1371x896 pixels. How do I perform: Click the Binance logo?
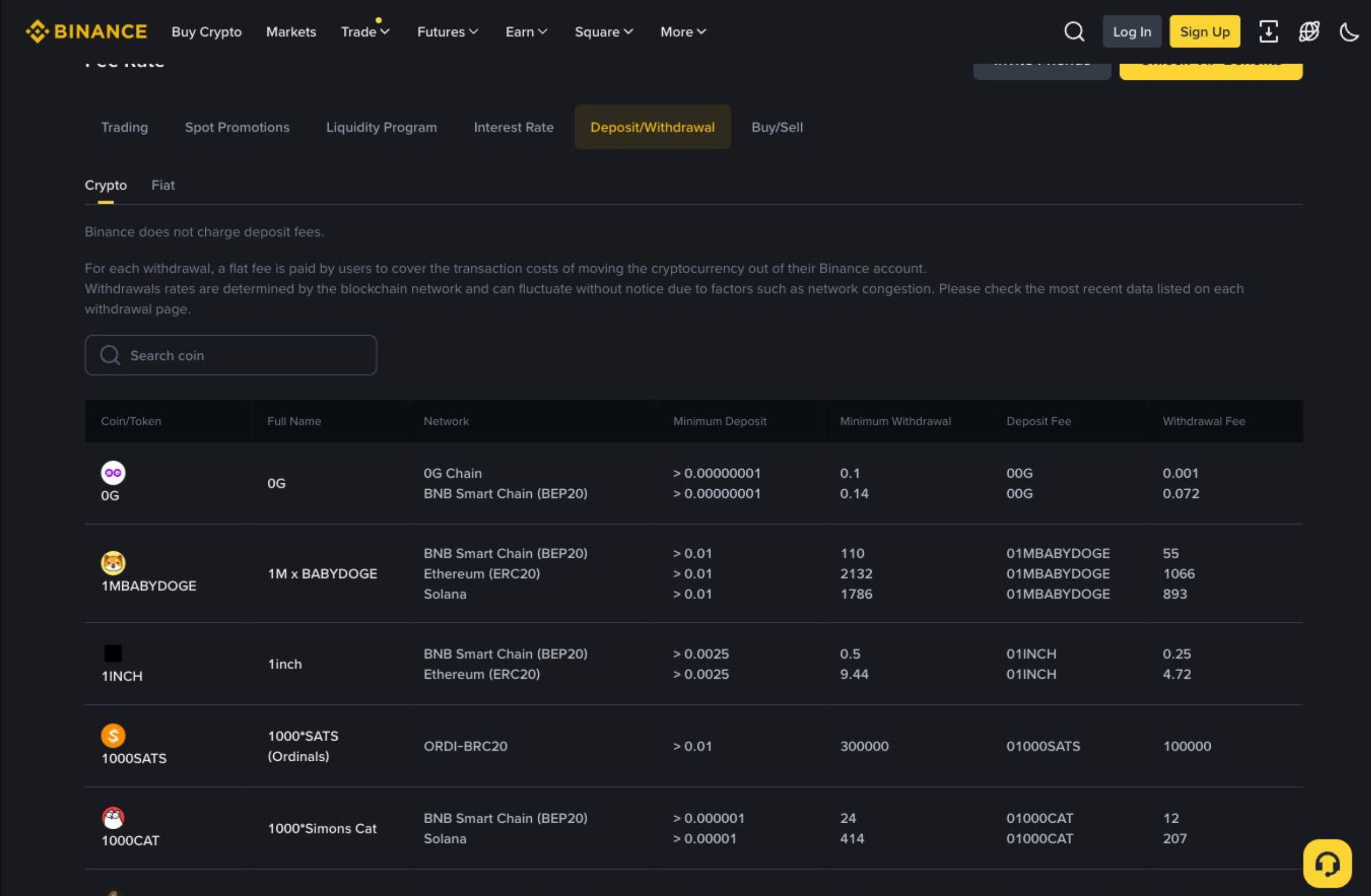tap(86, 31)
